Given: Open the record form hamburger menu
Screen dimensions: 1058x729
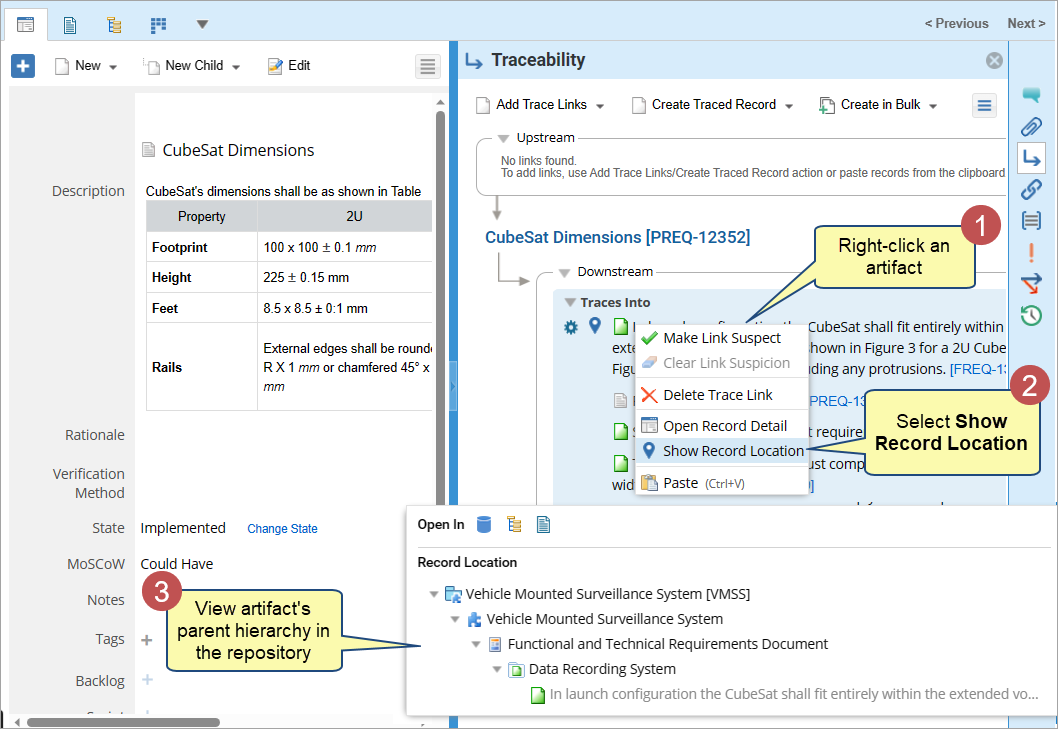Looking at the screenshot, I should click(427, 66).
